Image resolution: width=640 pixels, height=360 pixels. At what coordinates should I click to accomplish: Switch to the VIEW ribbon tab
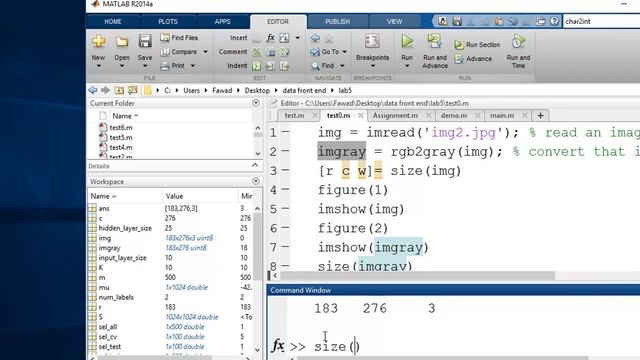[394, 22]
